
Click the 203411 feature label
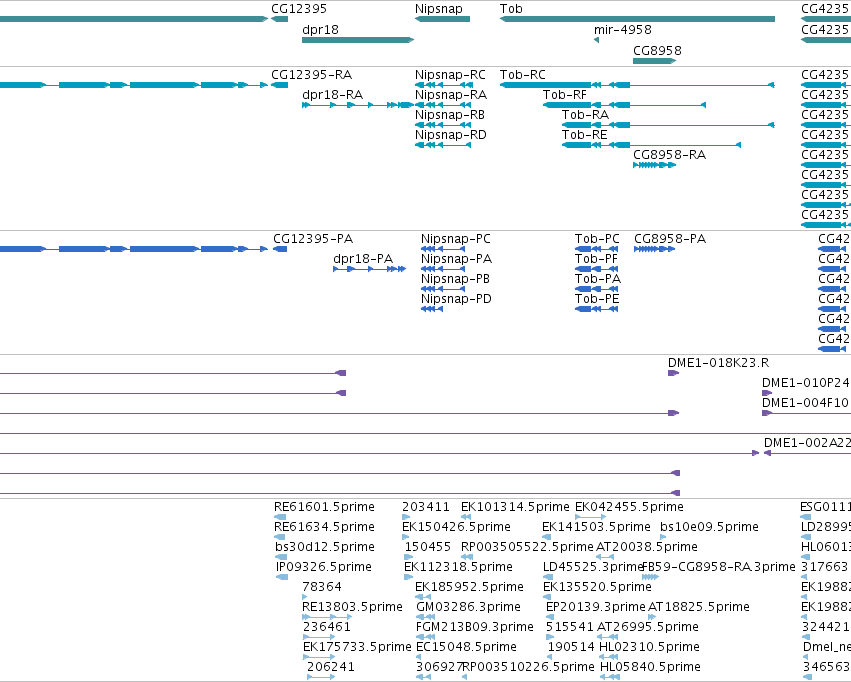pyautogui.click(x=426, y=507)
